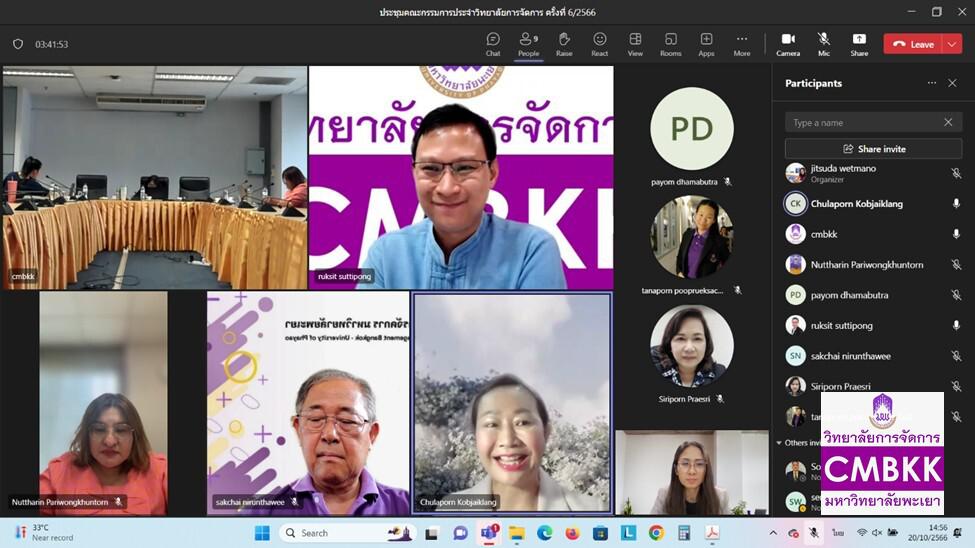
Task: Collapse the Others invited section
Action: pos(779,443)
